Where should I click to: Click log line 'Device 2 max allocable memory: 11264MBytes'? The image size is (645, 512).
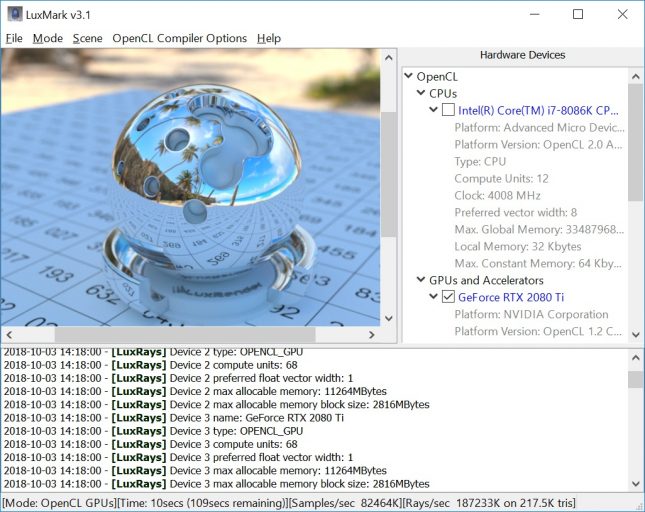click(195, 391)
